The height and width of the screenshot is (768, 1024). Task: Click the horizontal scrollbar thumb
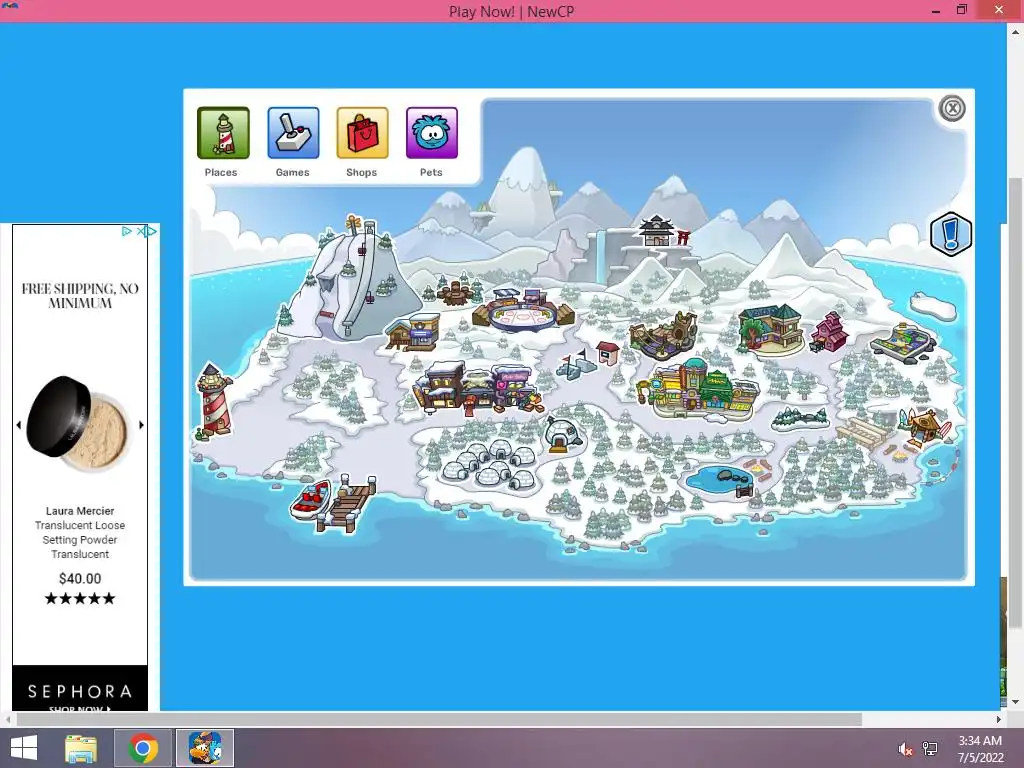coord(439,719)
